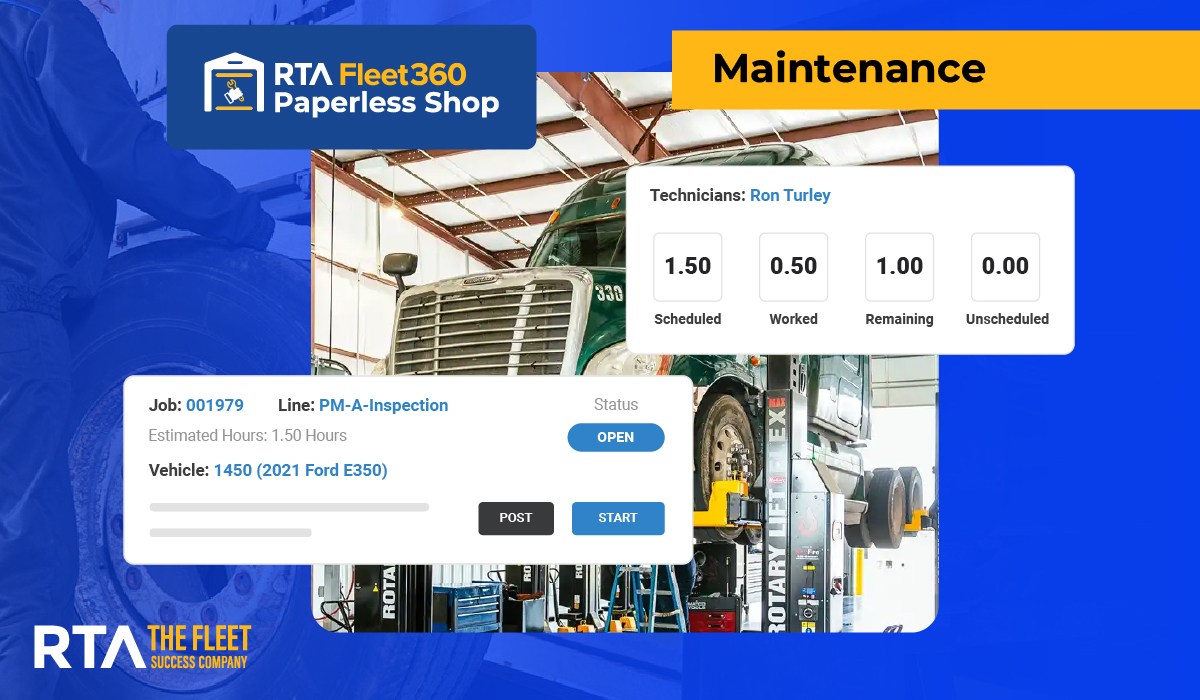
Task: Click the Remaining label
Action: 900,319
